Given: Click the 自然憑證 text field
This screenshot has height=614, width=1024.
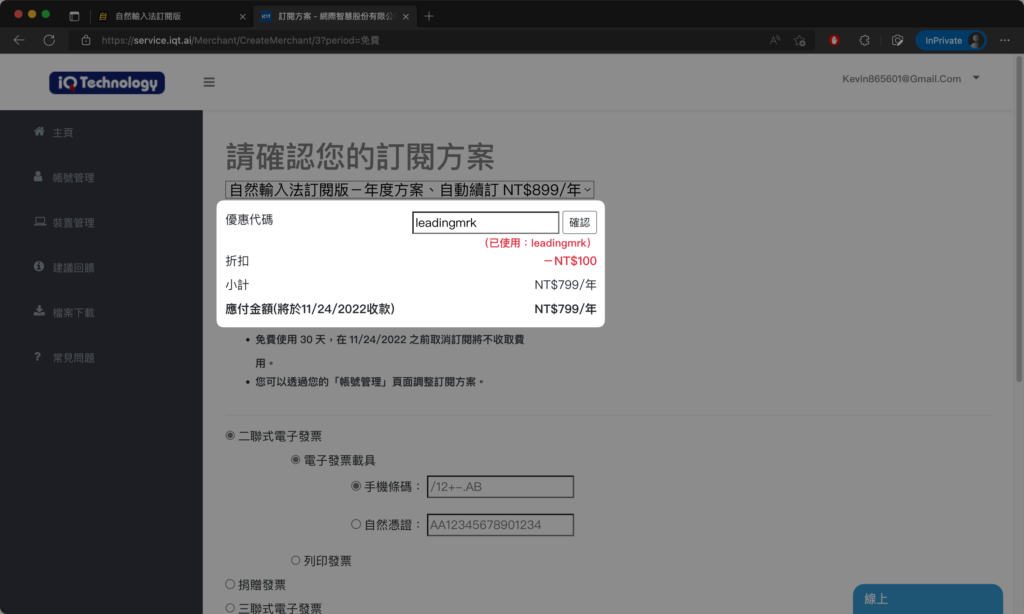Looking at the screenshot, I should click(x=500, y=525).
